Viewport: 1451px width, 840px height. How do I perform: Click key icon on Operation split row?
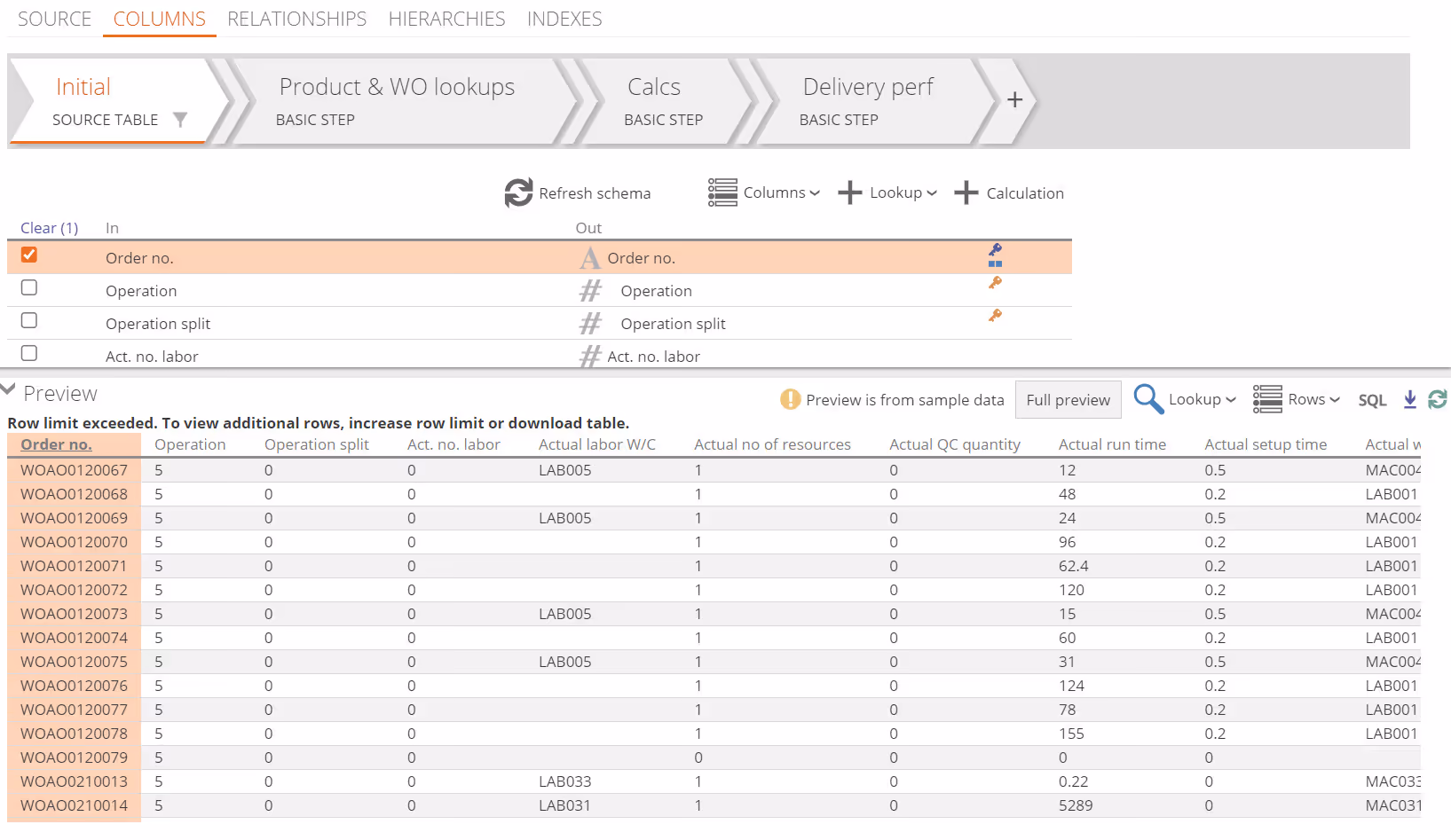tap(995, 316)
